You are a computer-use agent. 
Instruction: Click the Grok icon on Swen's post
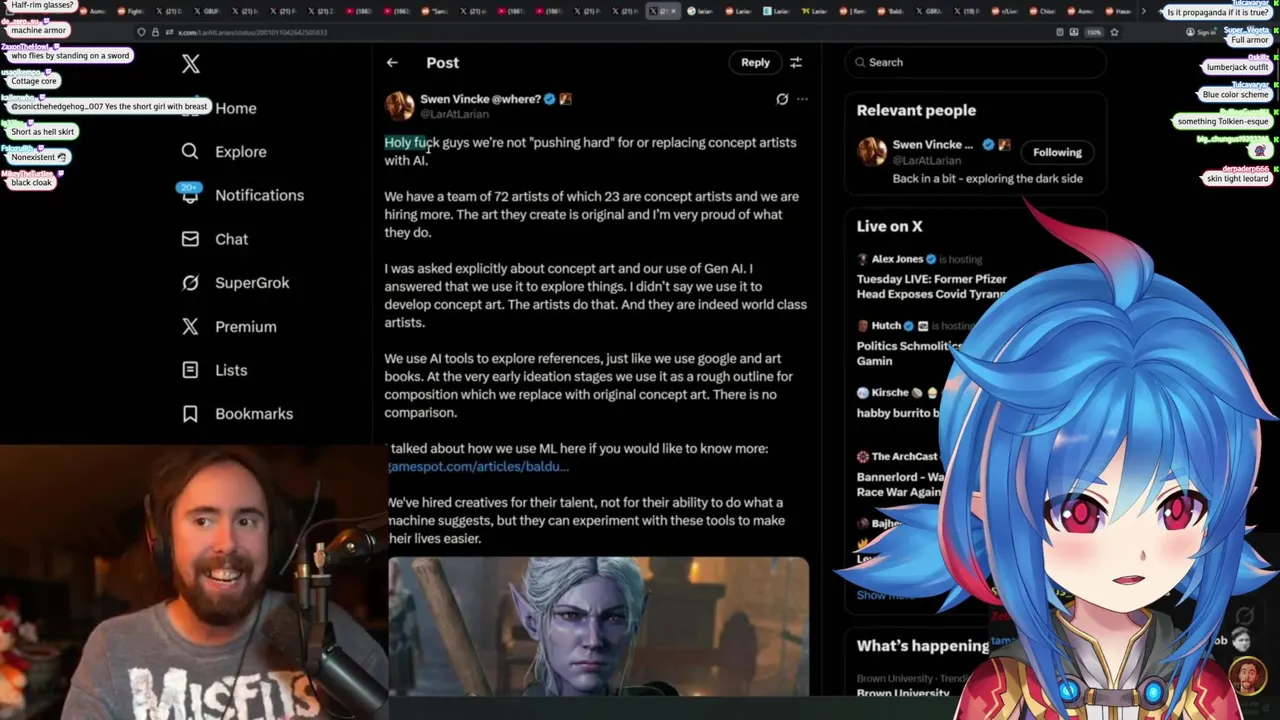click(x=782, y=99)
